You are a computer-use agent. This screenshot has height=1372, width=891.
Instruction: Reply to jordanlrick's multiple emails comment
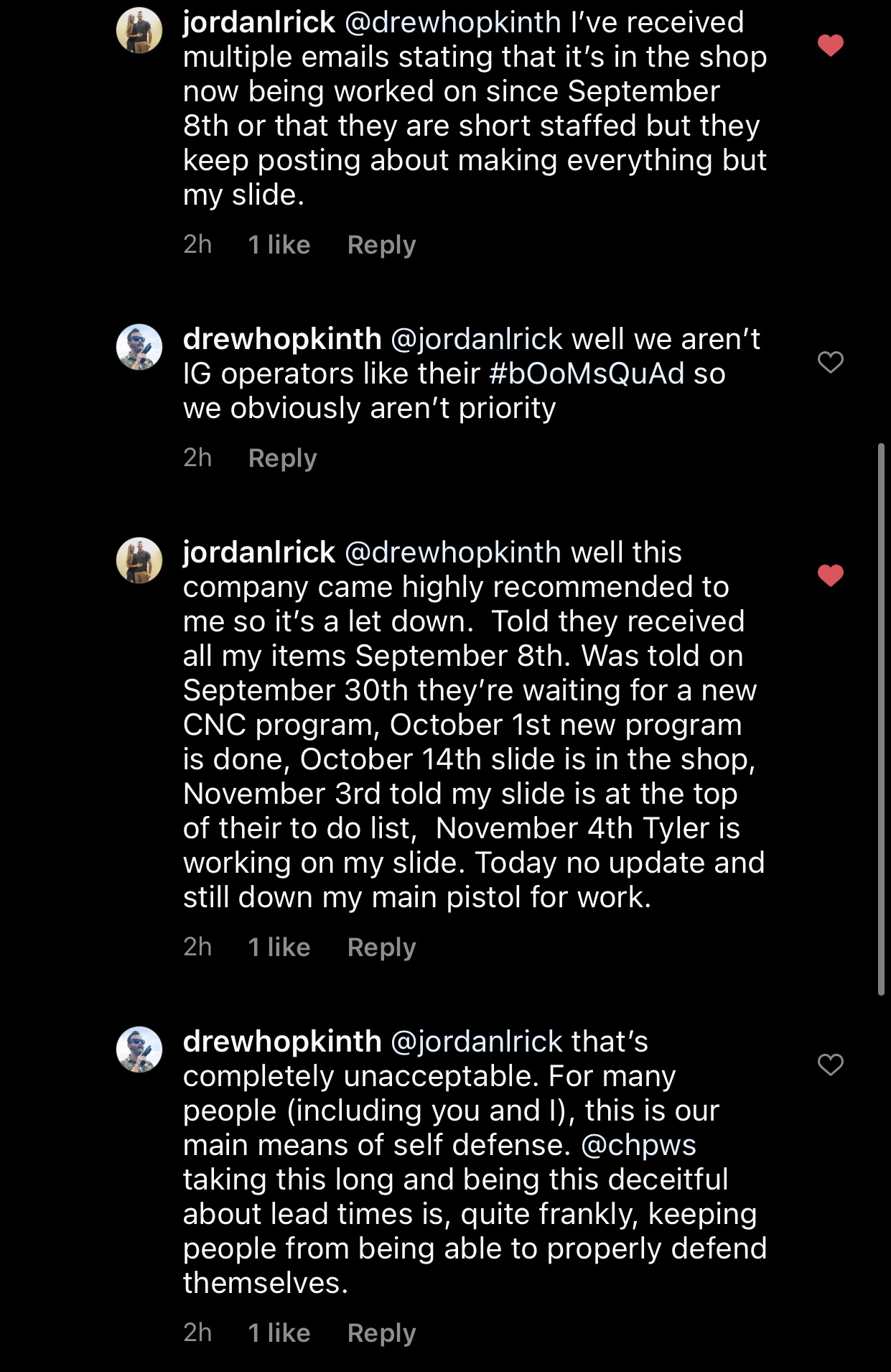381,245
